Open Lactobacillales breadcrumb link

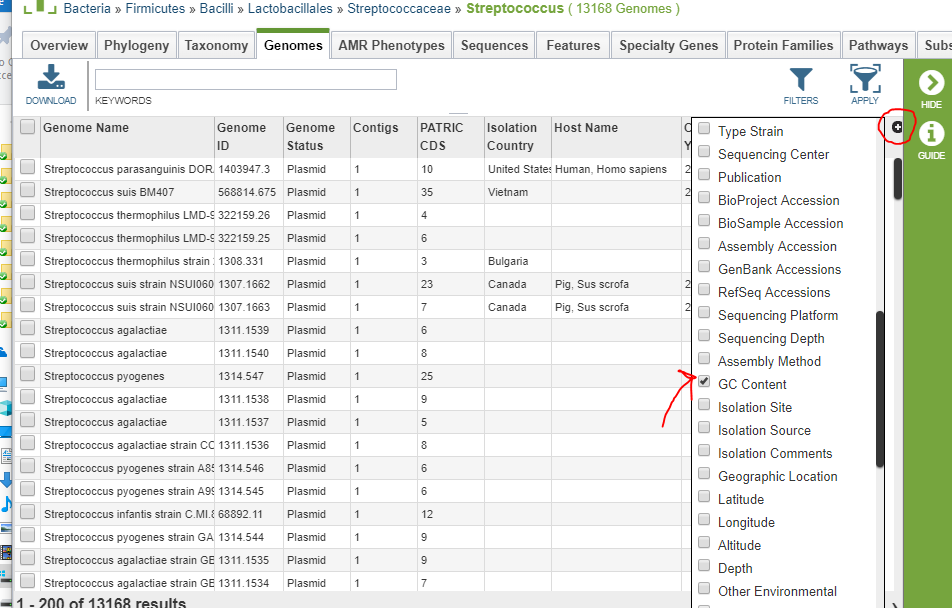290,9
